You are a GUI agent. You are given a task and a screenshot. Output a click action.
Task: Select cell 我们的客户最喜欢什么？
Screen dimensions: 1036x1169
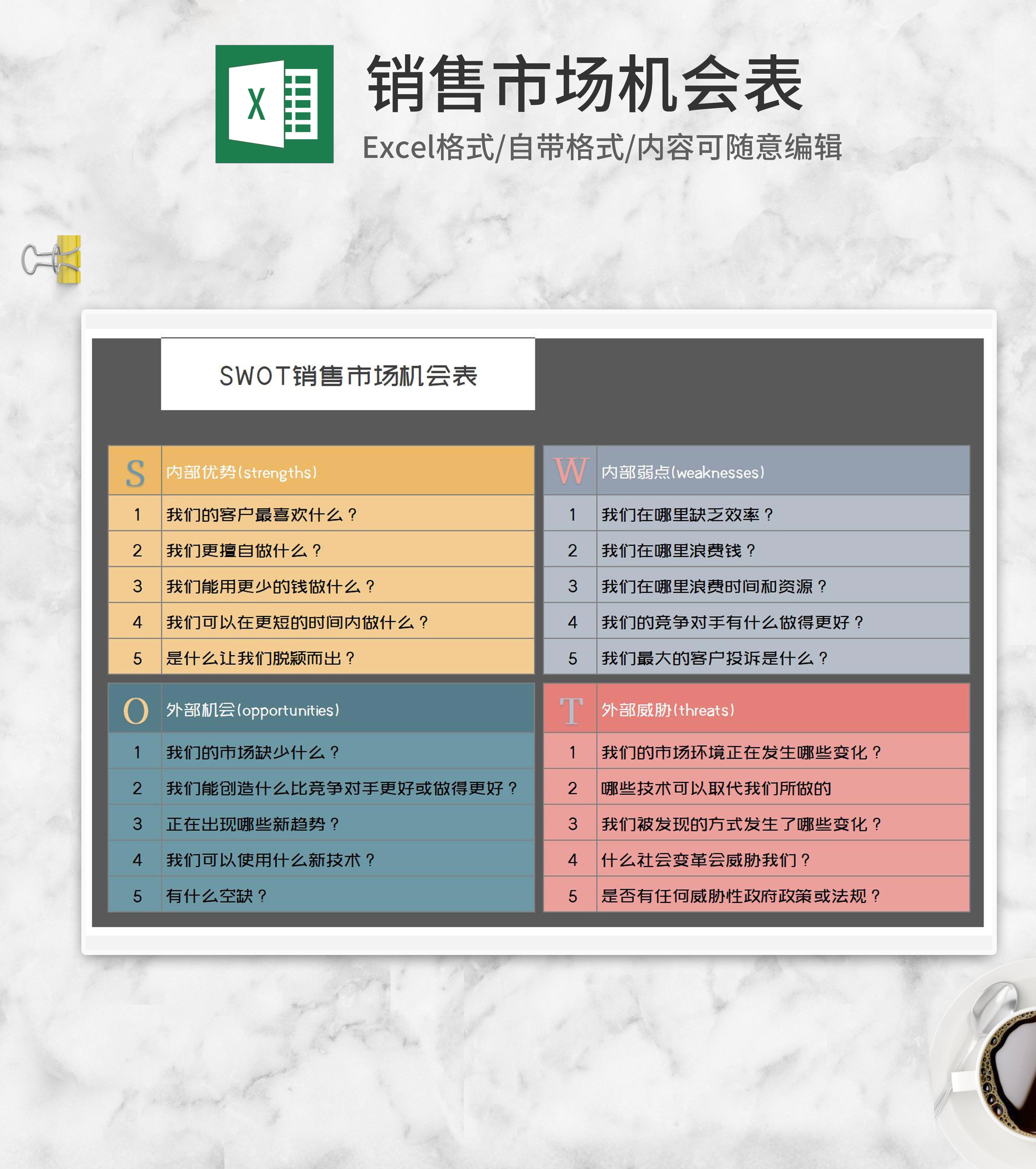[347, 514]
